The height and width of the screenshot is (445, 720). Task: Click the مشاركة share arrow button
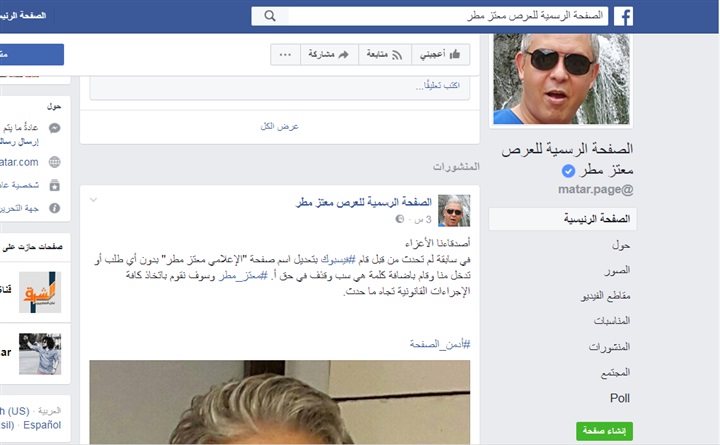tap(329, 55)
